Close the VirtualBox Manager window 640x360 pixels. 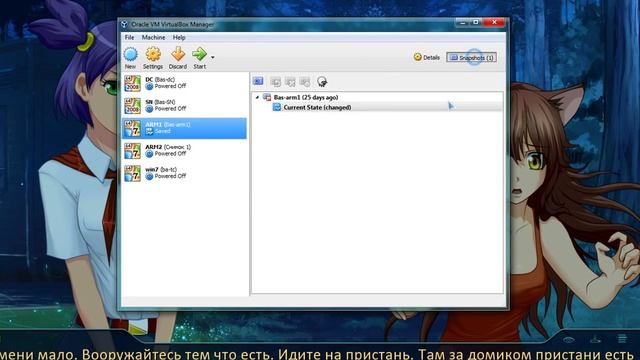coord(494,22)
